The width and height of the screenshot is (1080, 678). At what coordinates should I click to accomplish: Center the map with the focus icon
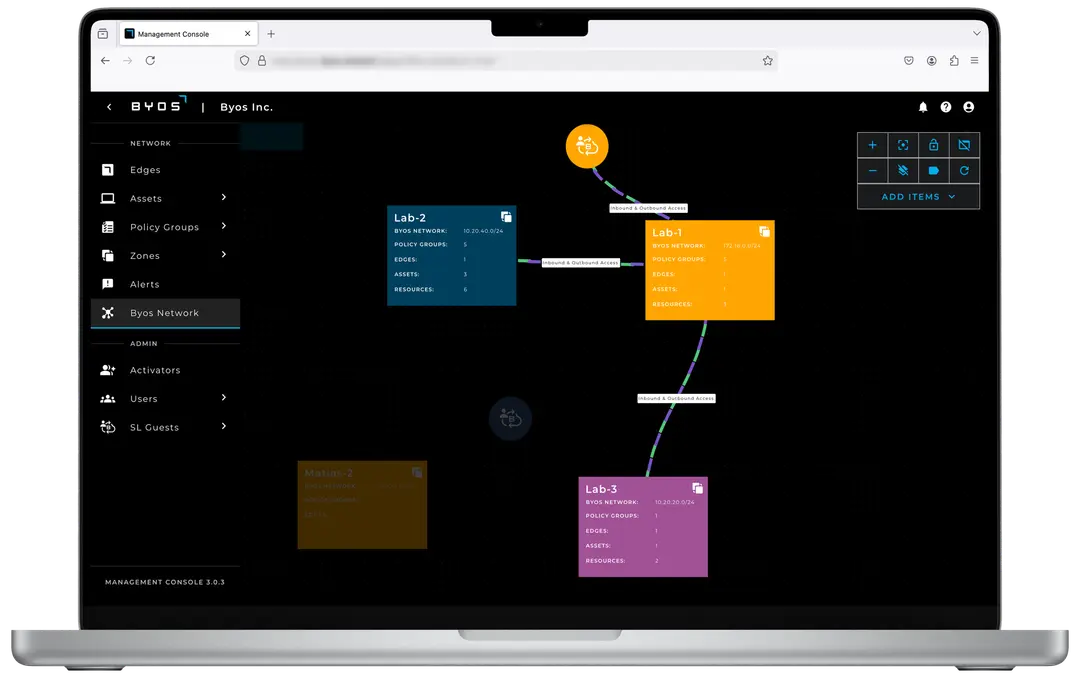903,145
